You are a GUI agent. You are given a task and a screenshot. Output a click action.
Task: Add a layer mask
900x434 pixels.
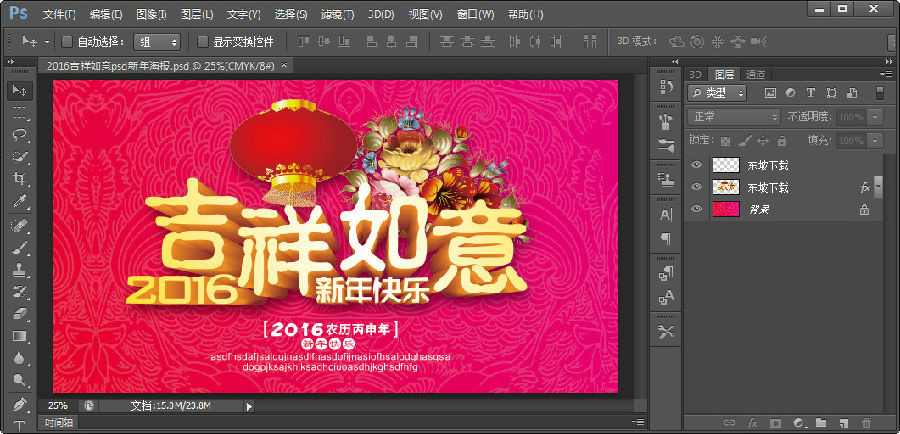(775, 423)
